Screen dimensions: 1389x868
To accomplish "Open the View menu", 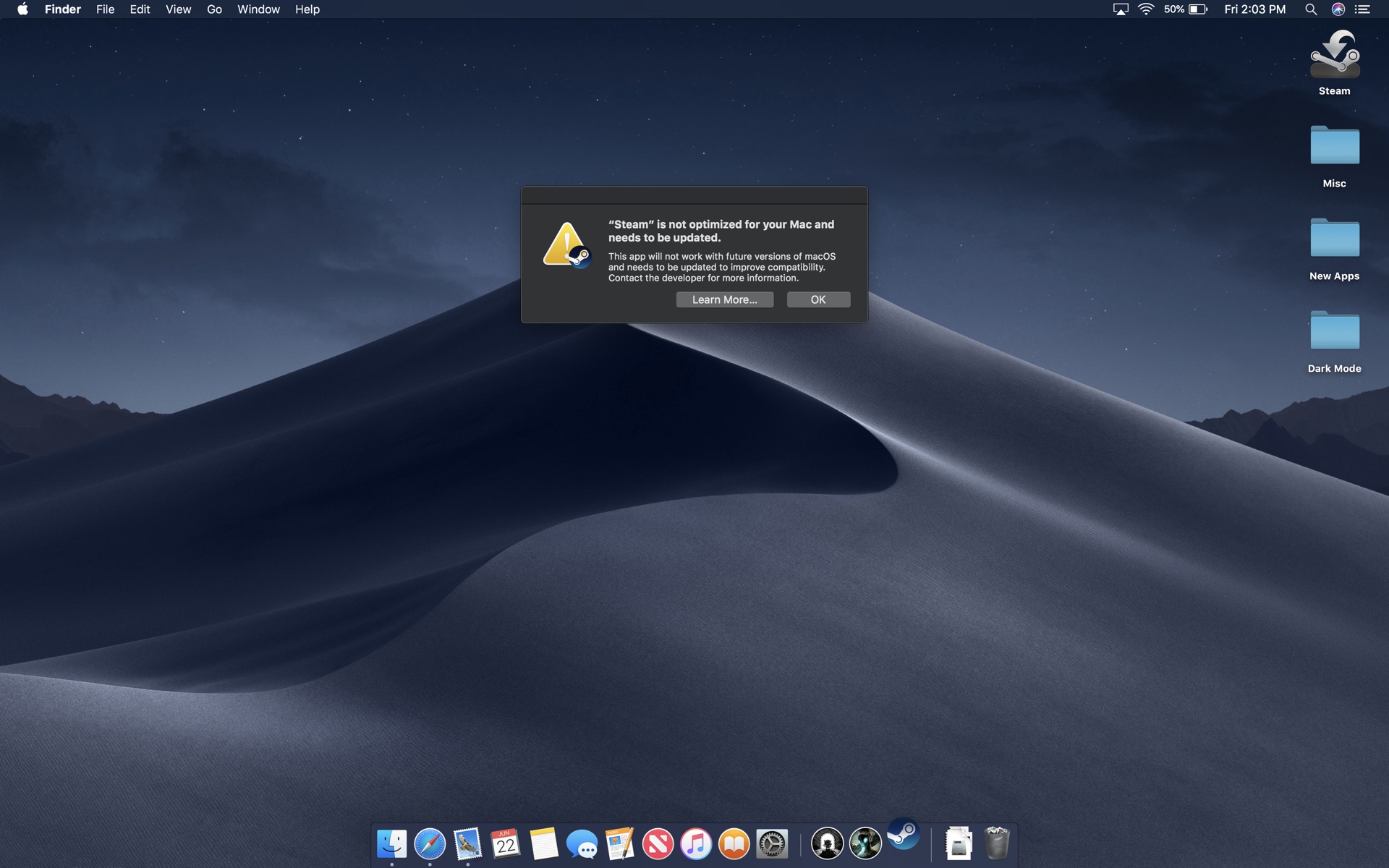I will tap(178, 9).
